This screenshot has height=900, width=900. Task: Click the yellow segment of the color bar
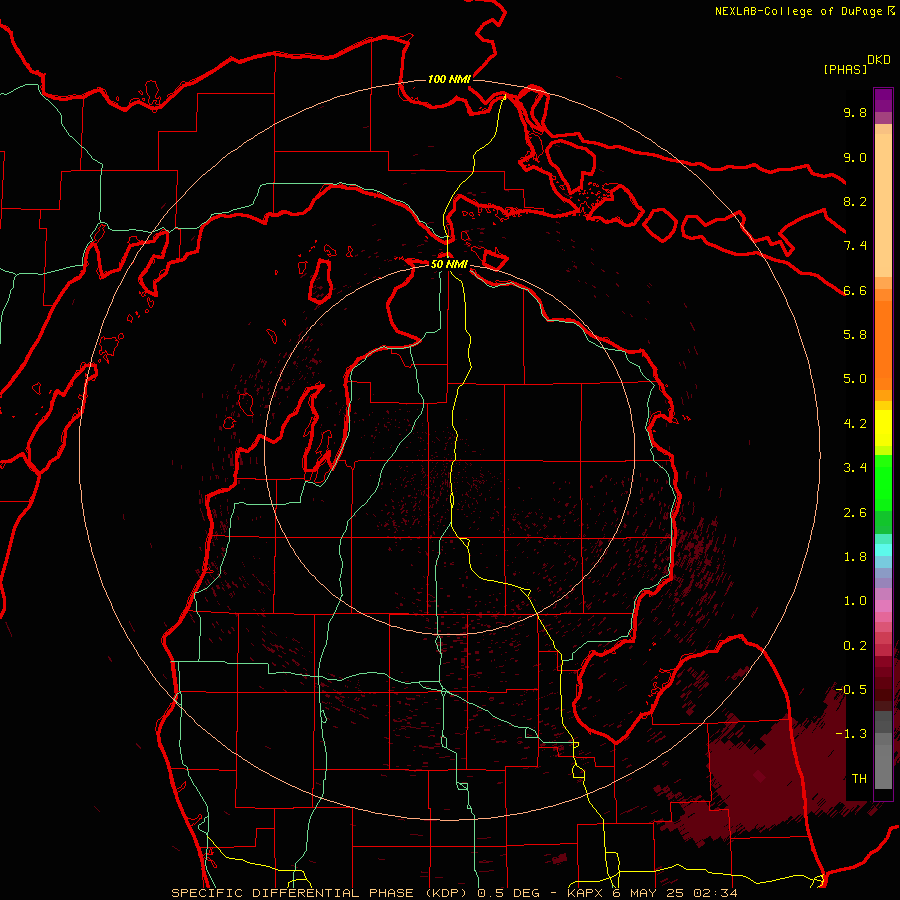883,428
